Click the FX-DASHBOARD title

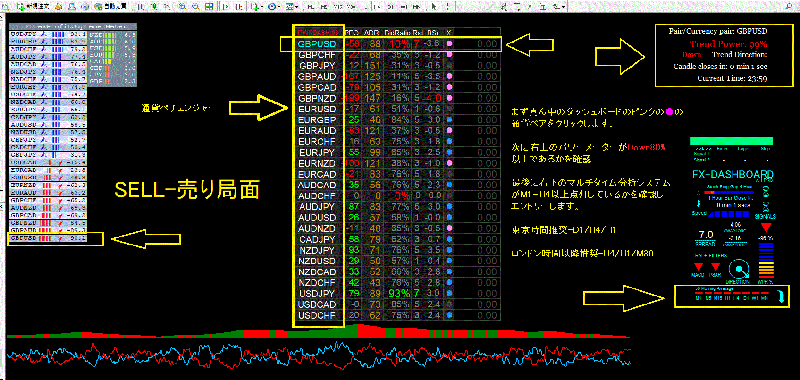point(733,174)
